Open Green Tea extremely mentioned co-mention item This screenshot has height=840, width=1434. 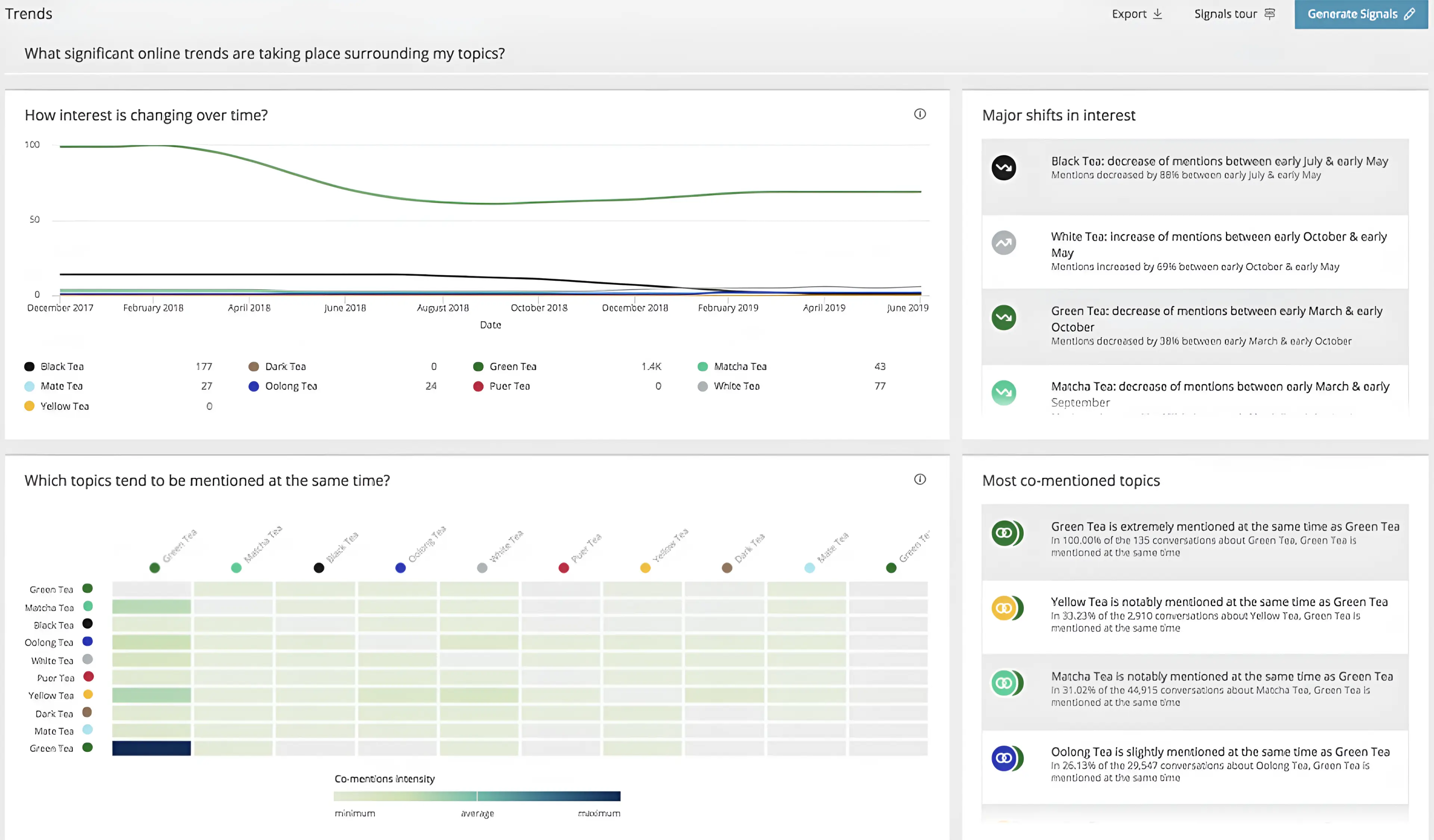coord(1195,542)
